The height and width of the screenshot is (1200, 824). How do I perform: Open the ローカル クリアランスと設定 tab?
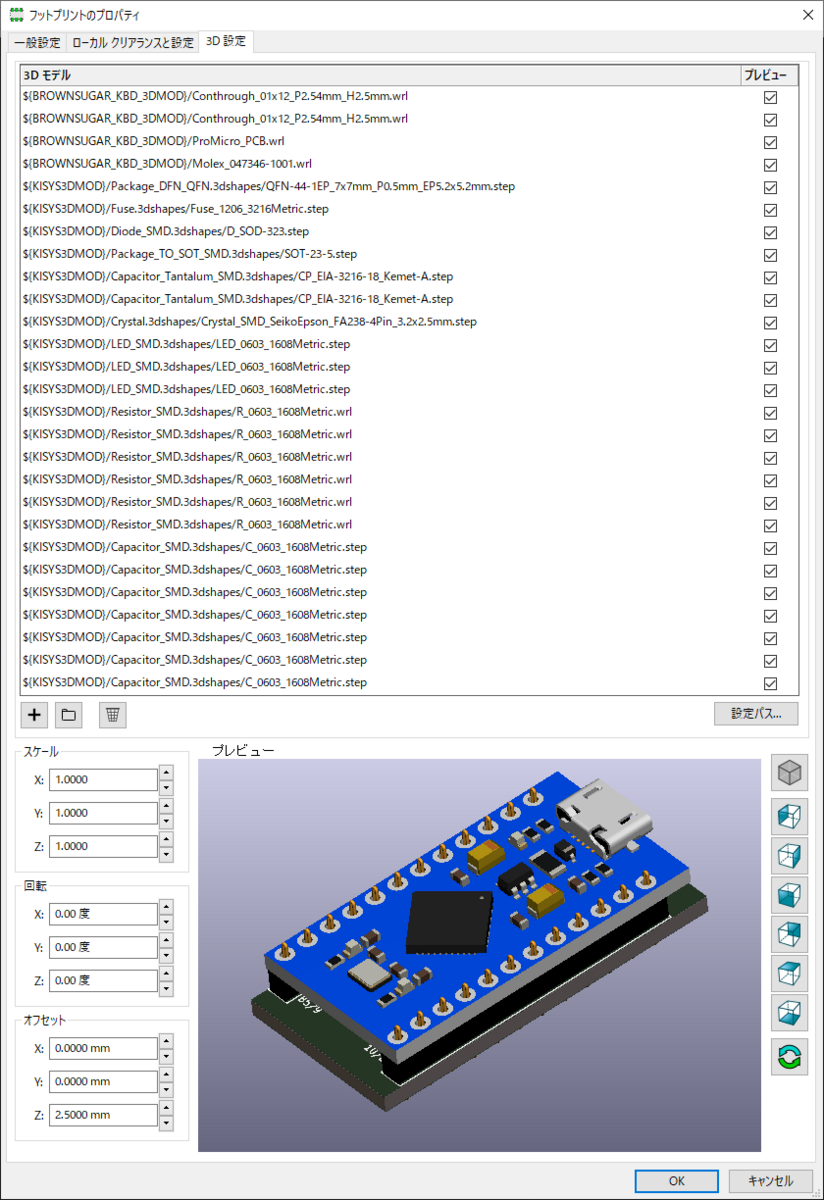point(130,43)
